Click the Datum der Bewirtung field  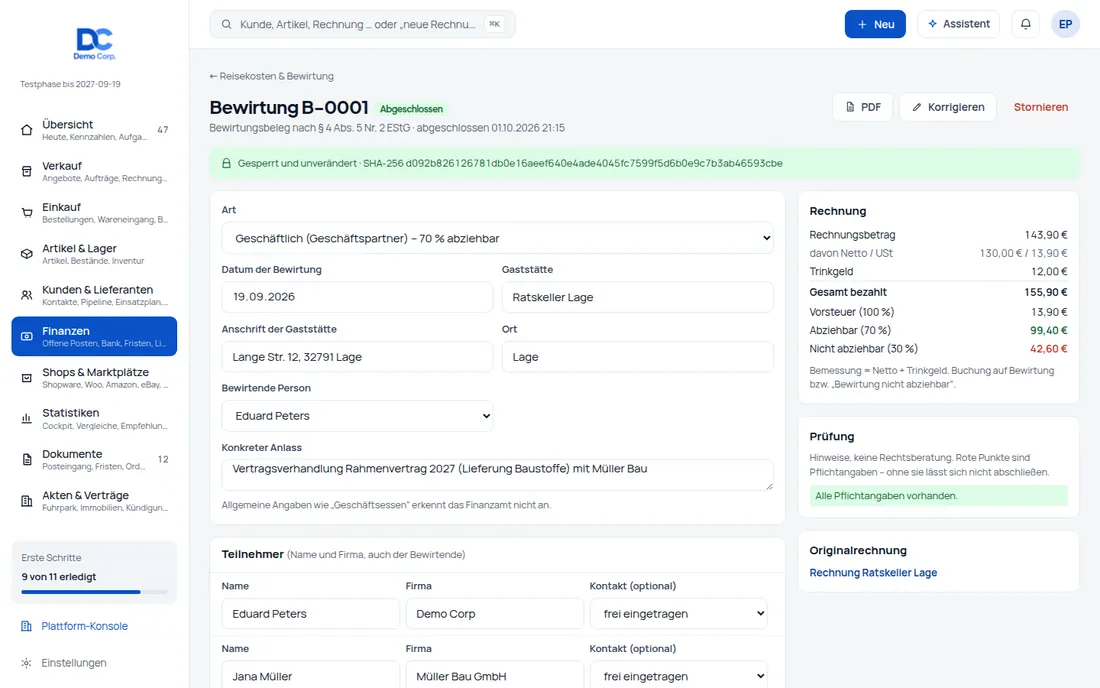(x=357, y=297)
